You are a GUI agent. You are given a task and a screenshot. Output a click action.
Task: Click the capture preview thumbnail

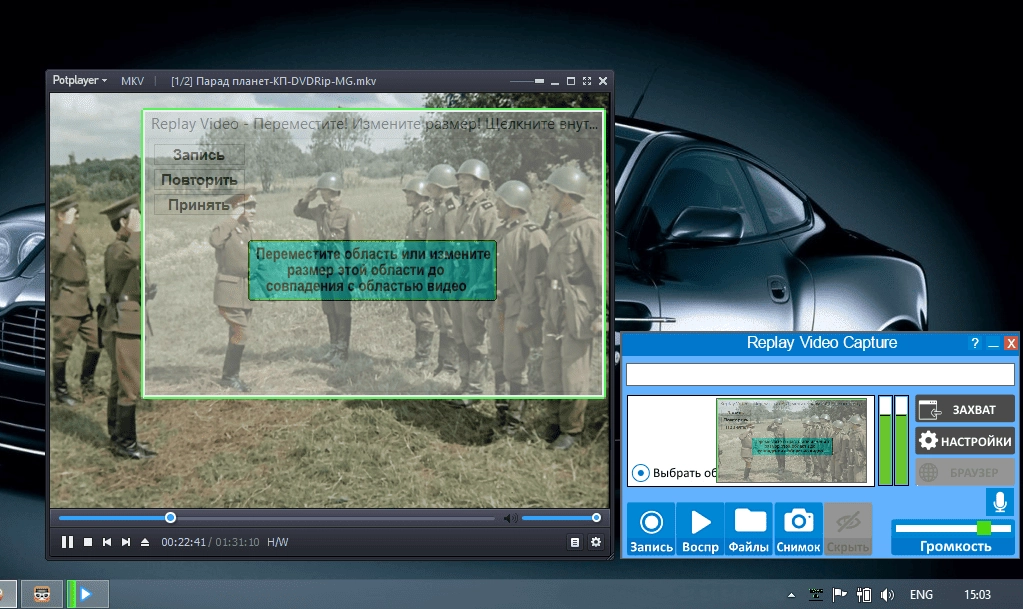791,441
